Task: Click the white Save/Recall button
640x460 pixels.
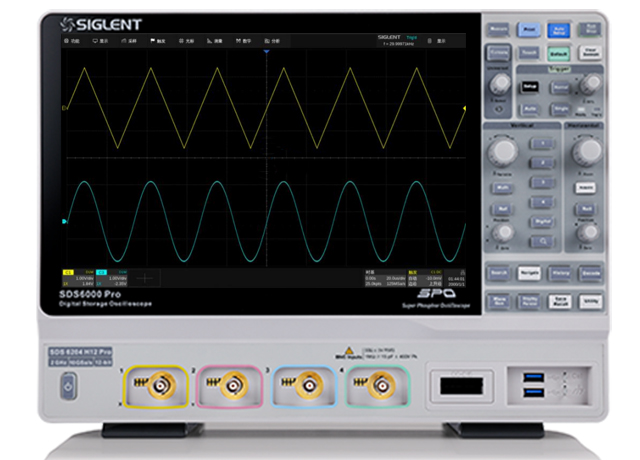Action: [560, 302]
